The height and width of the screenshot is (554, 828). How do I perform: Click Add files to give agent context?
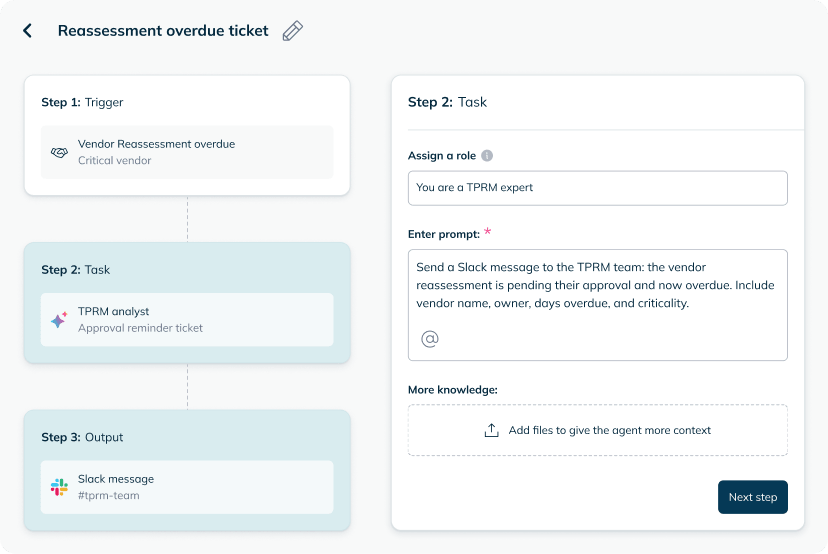598,430
